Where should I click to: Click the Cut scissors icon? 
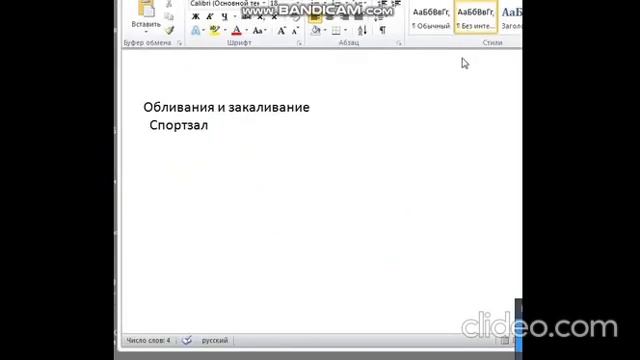coord(169,4)
